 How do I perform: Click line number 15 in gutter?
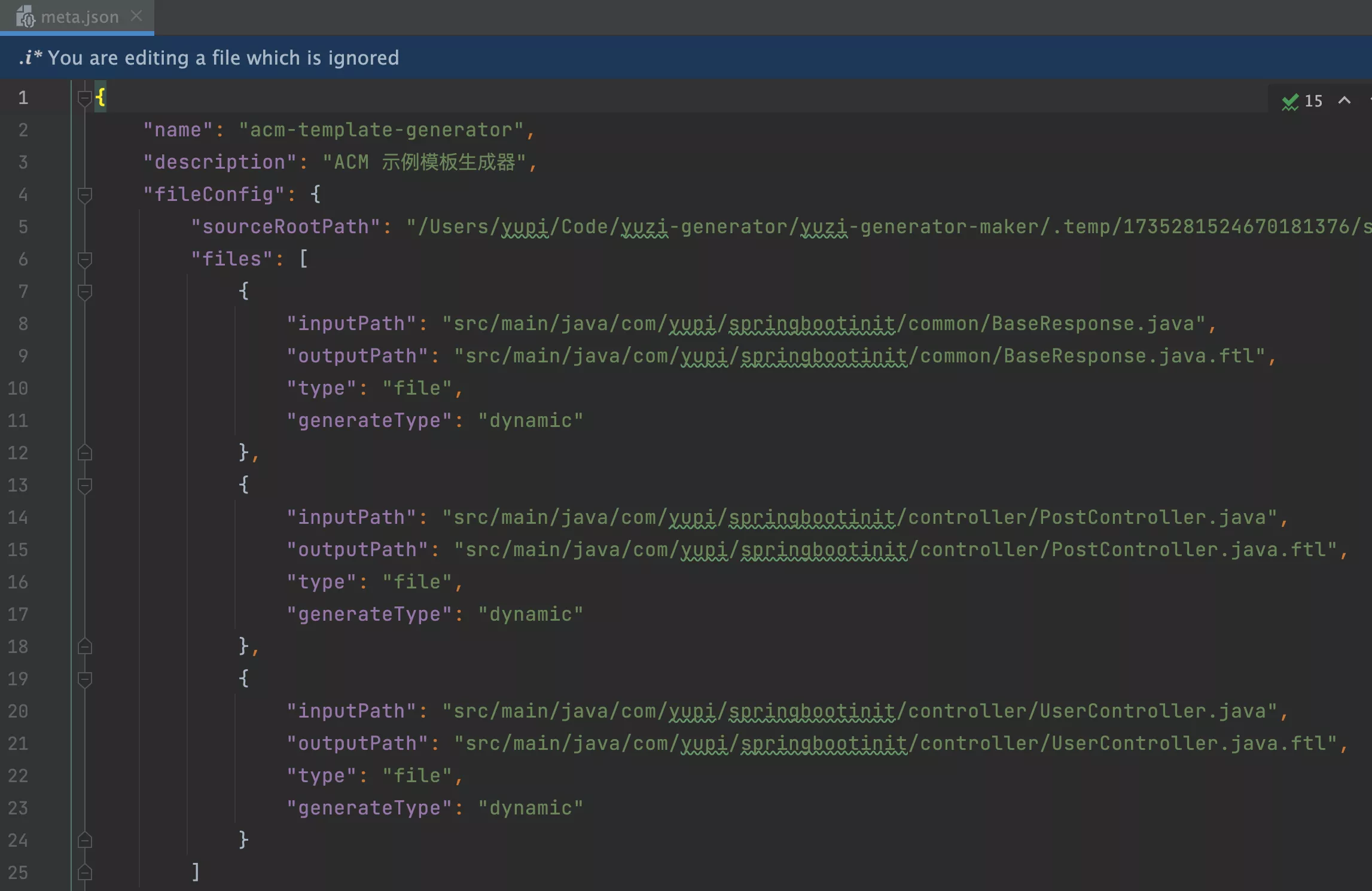pyautogui.click(x=18, y=550)
